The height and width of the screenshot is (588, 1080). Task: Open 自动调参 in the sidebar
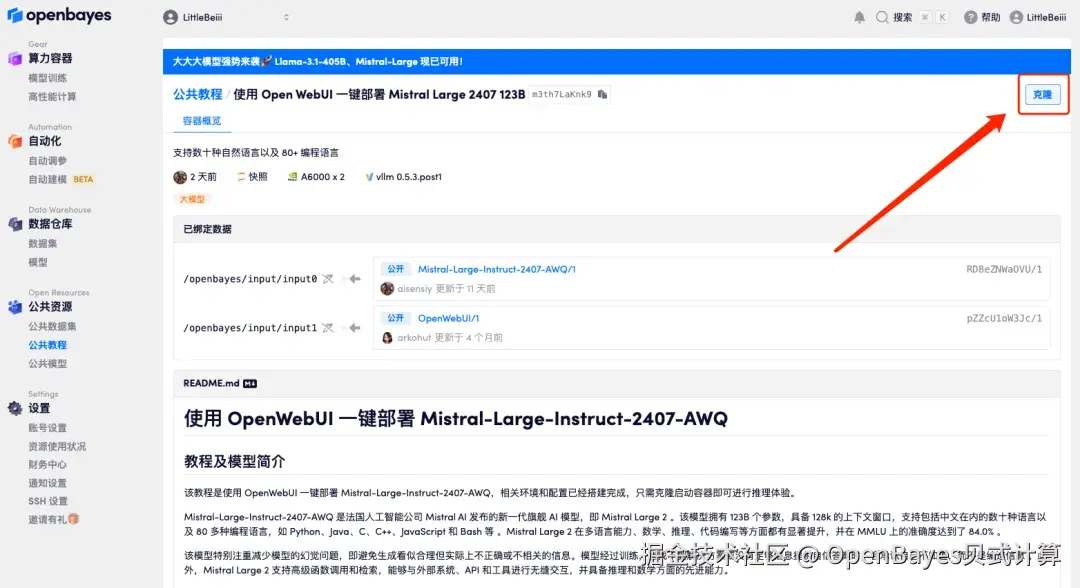coord(48,160)
